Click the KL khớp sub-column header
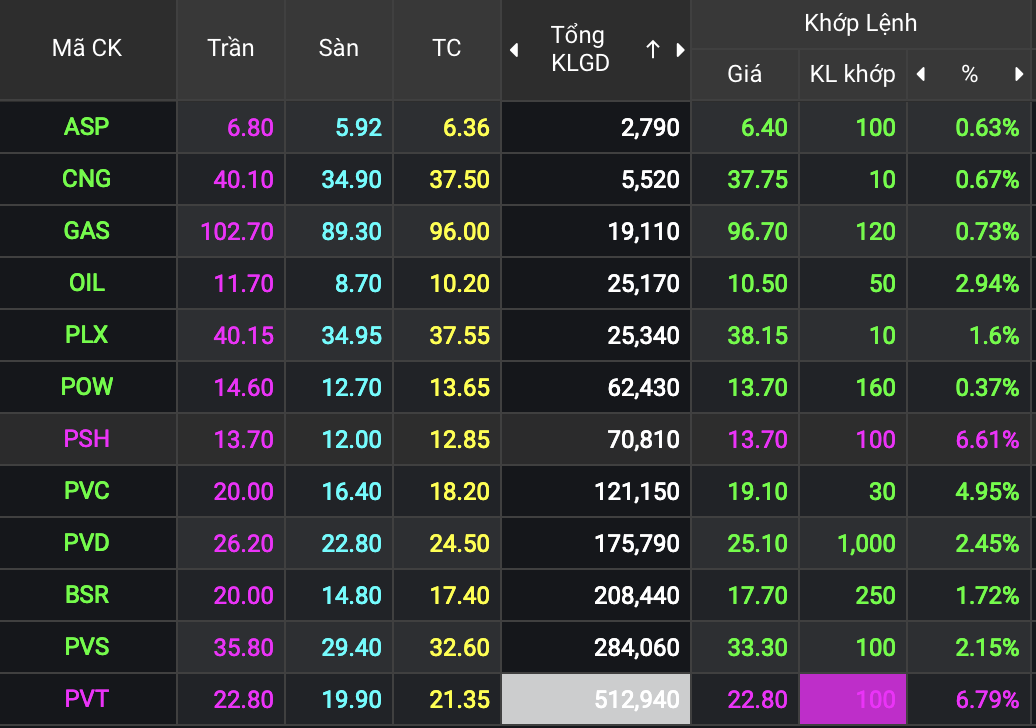Viewport: 1036px width, 728px height. pyautogui.click(x=852, y=74)
